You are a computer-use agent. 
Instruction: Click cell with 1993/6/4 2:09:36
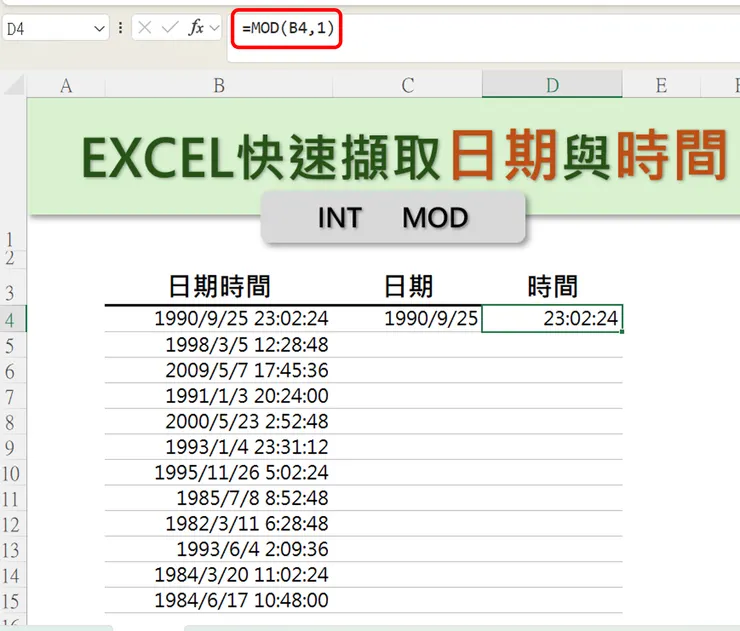(219, 549)
